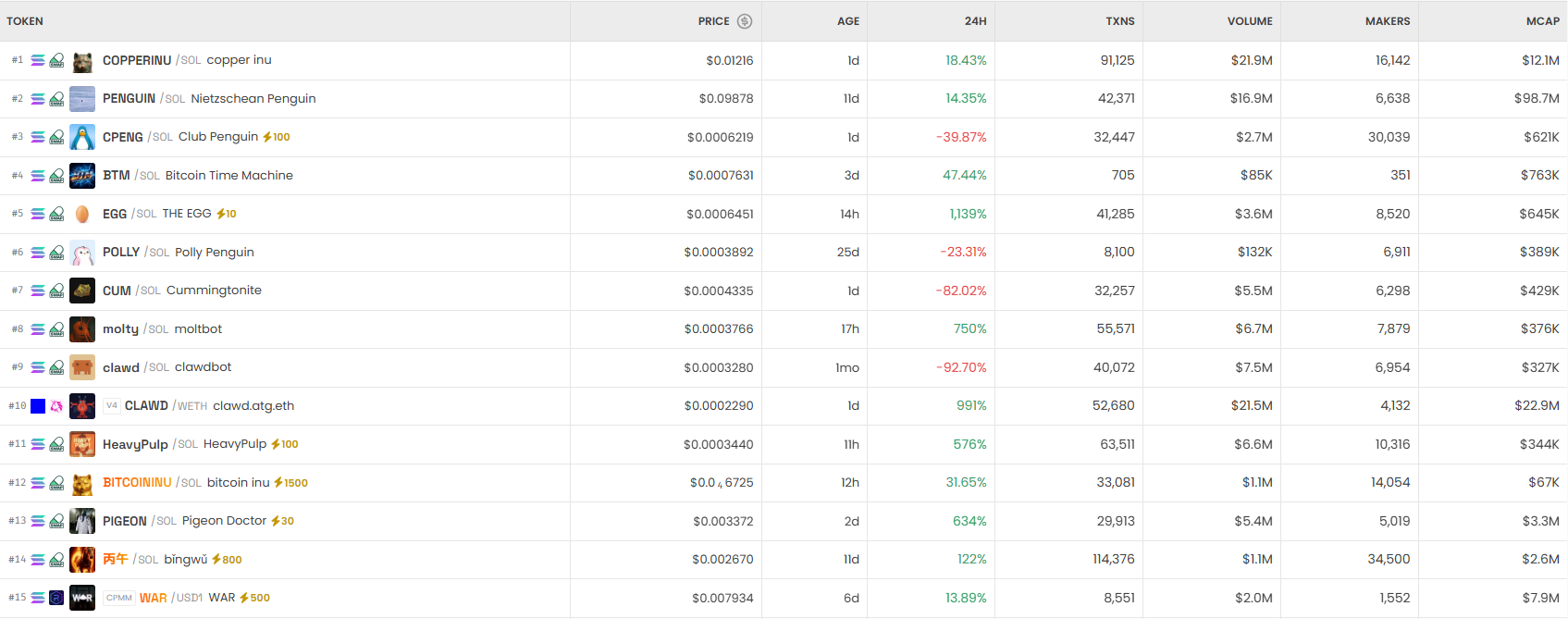The image size is (1568, 619).
Task: Click the PumpSwap DEX icon in BTM row
Action: (x=56, y=176)
